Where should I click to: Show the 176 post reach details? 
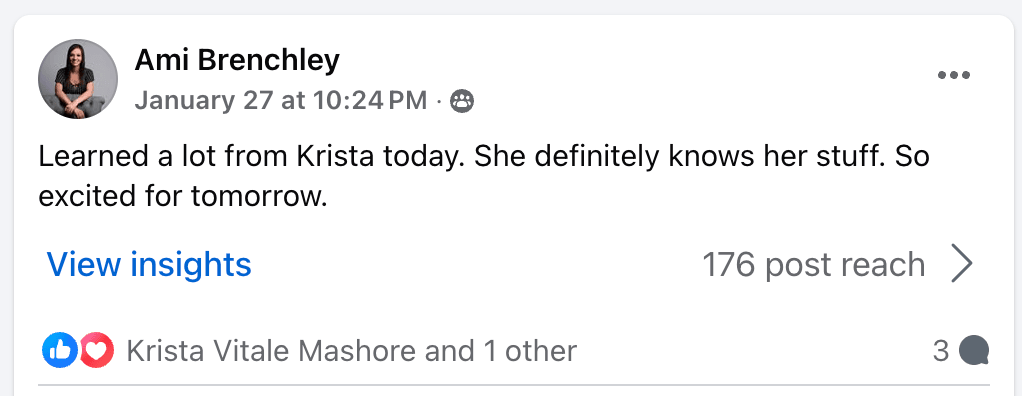pos(813,265)
